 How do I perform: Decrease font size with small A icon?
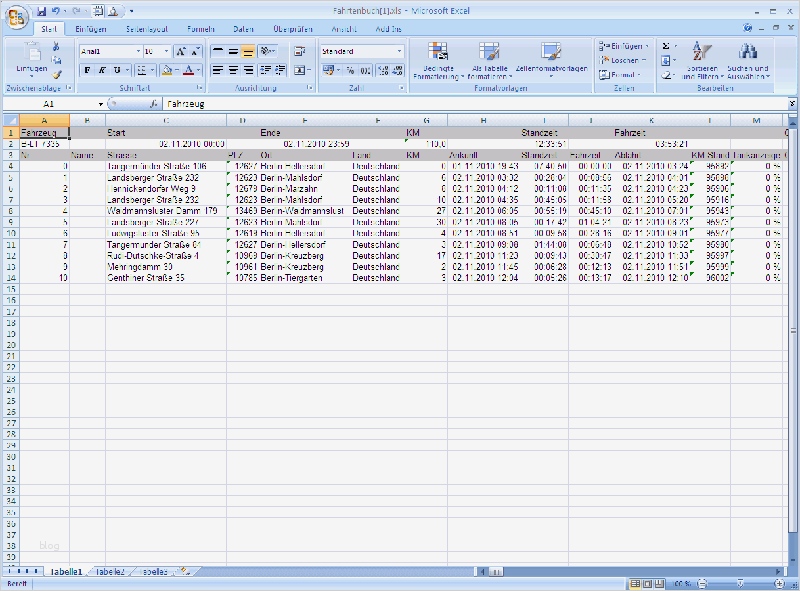pyautogui.click(x=195, y=52)
